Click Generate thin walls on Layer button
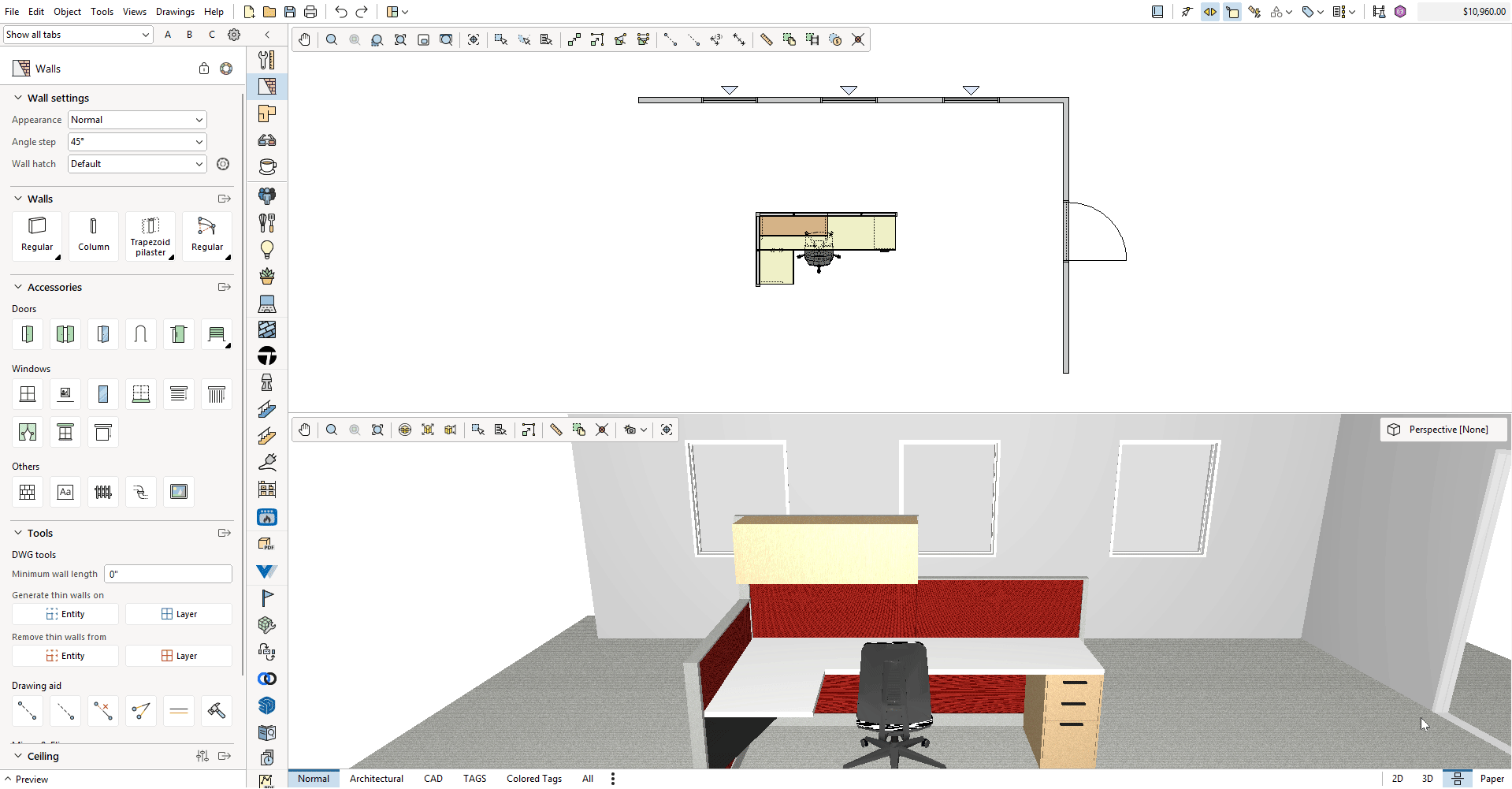This screenshot has width=1512, height=789. [x=179, y=614]
